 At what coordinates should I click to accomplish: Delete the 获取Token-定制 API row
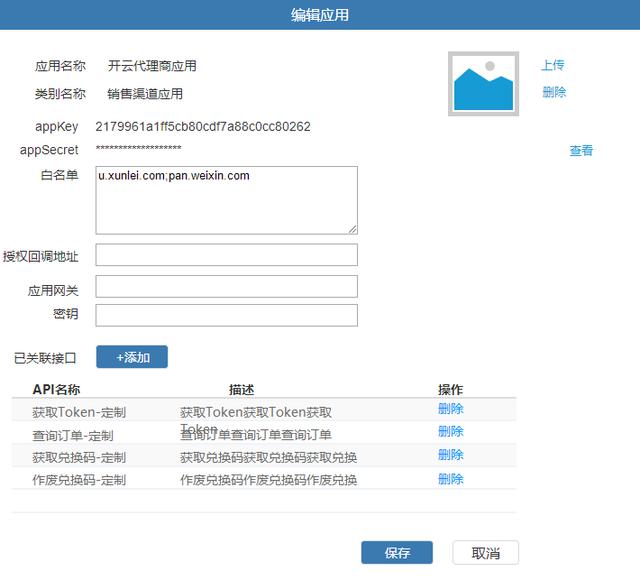coord(451,409)
